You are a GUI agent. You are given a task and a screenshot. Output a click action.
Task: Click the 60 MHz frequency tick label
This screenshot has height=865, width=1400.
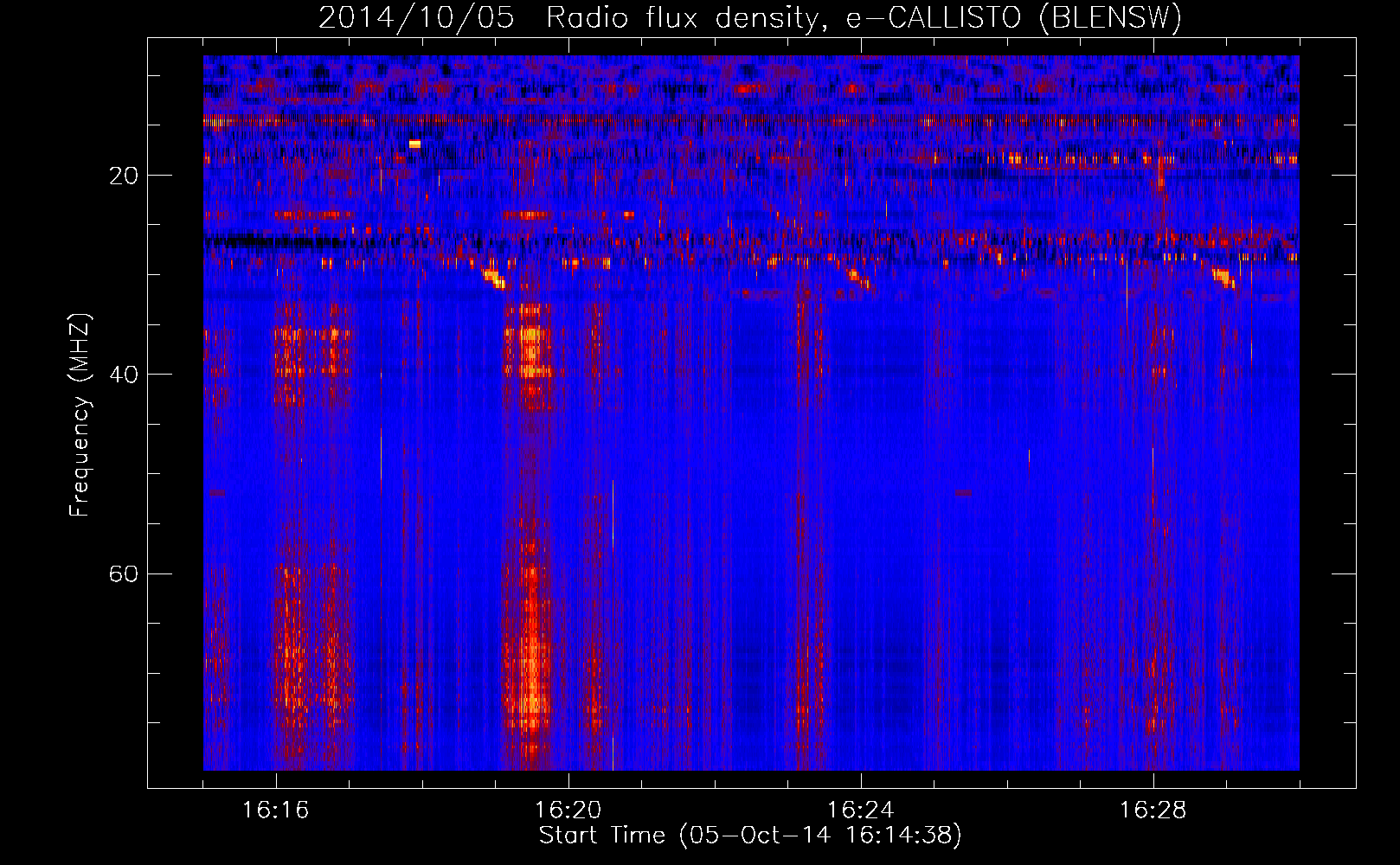124,574
